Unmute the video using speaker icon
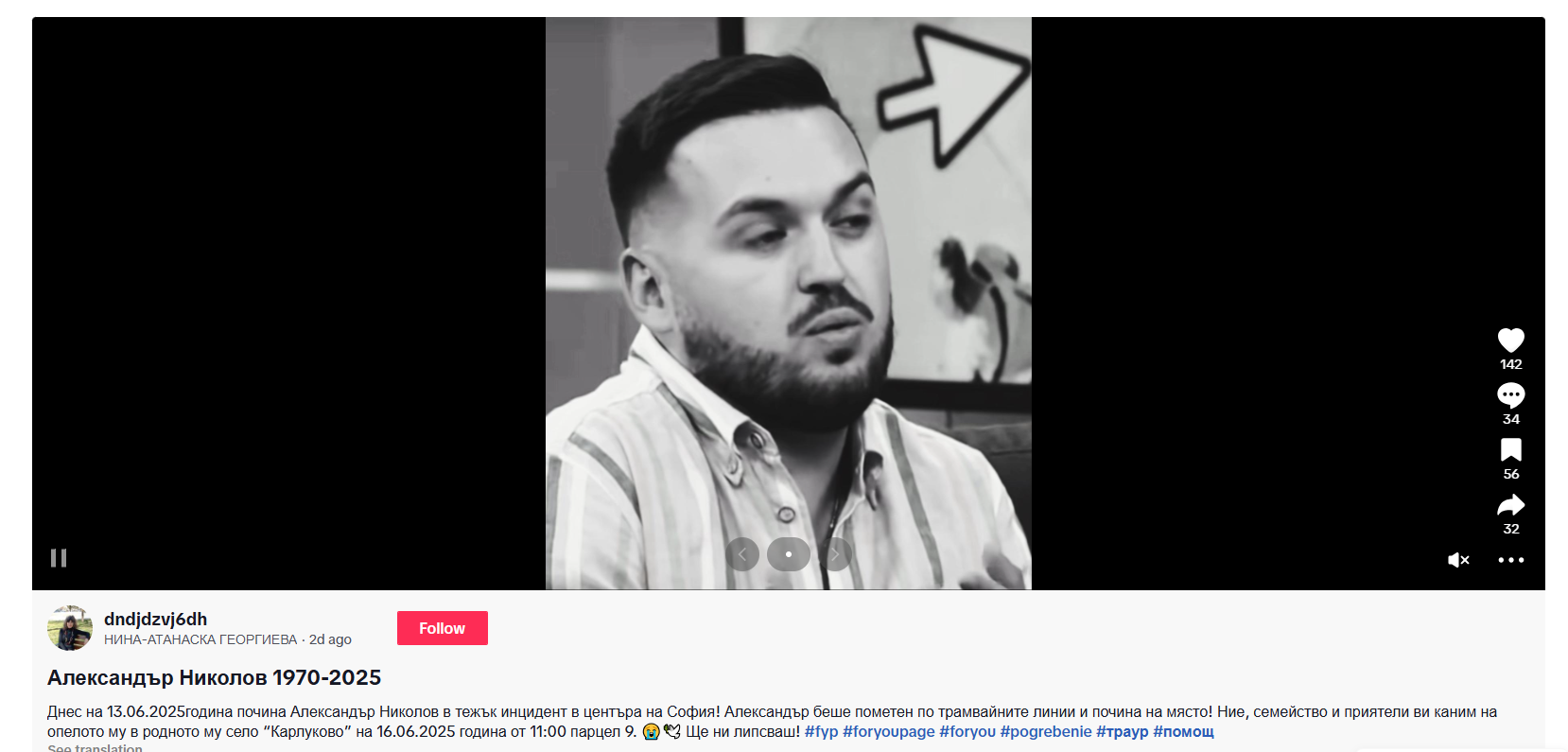 1458,560
